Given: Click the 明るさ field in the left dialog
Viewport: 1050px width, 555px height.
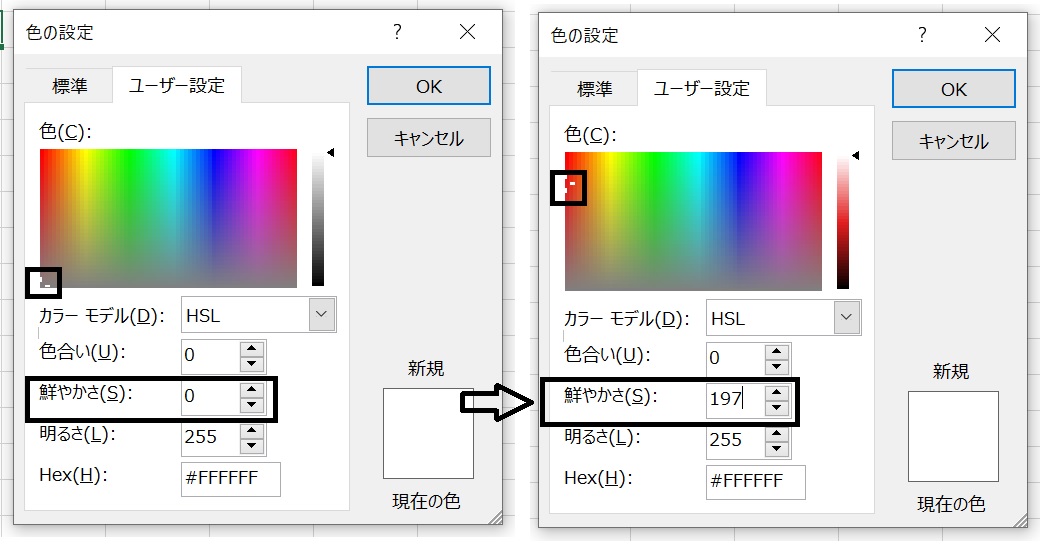Looking at the screenshot, I should pos(210,438).
